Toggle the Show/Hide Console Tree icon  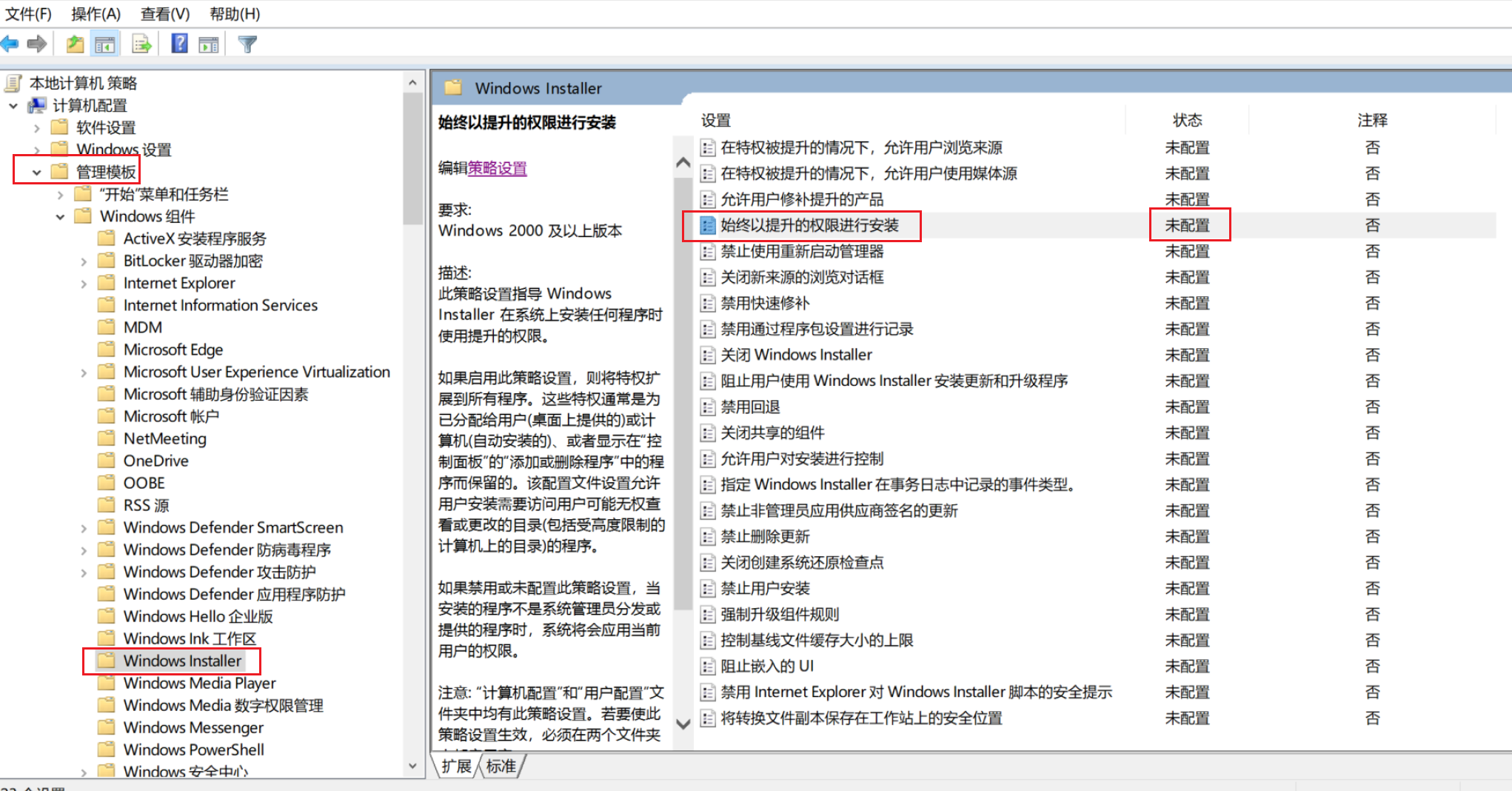[x=105, y=44]
